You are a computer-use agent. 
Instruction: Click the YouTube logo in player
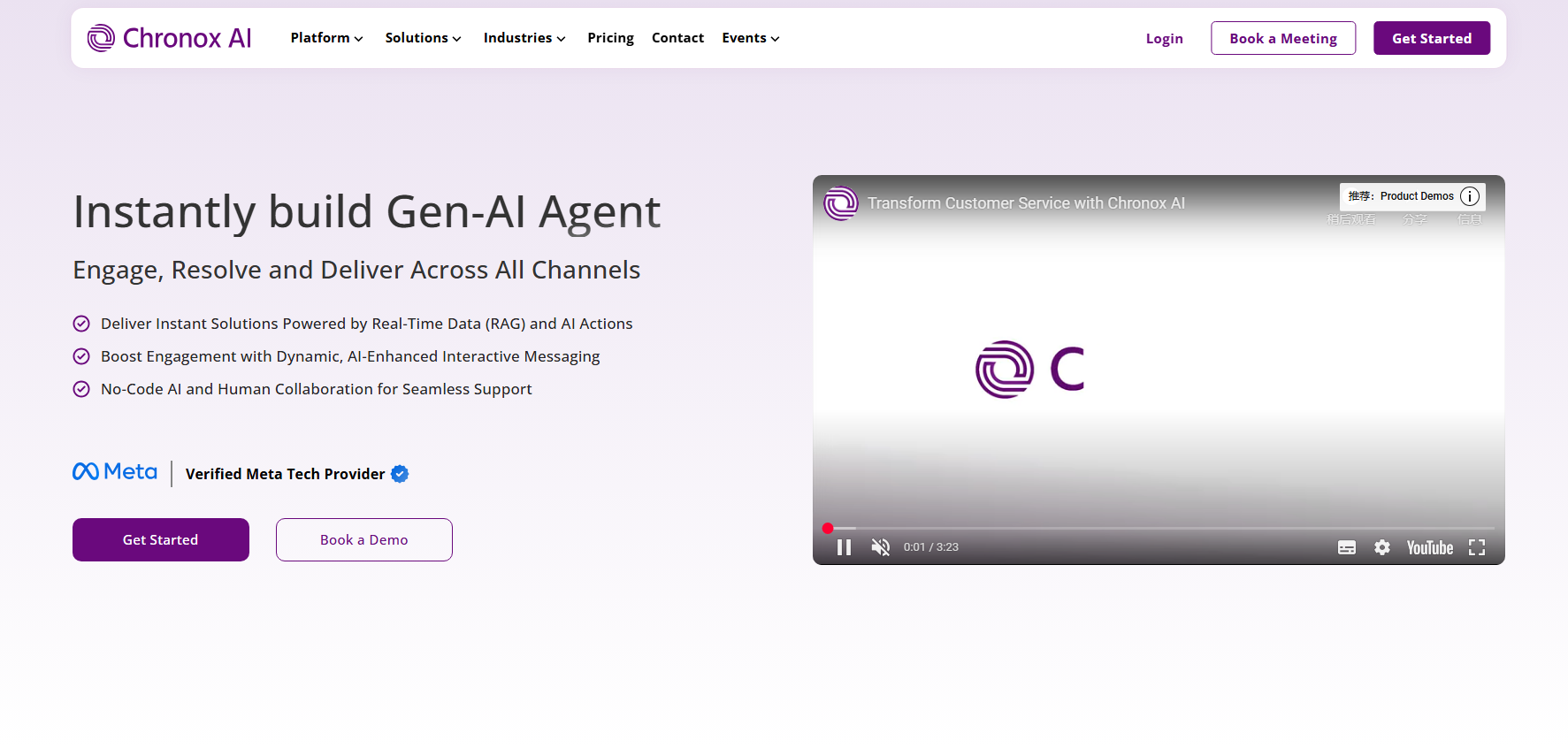coord(1429,547)
